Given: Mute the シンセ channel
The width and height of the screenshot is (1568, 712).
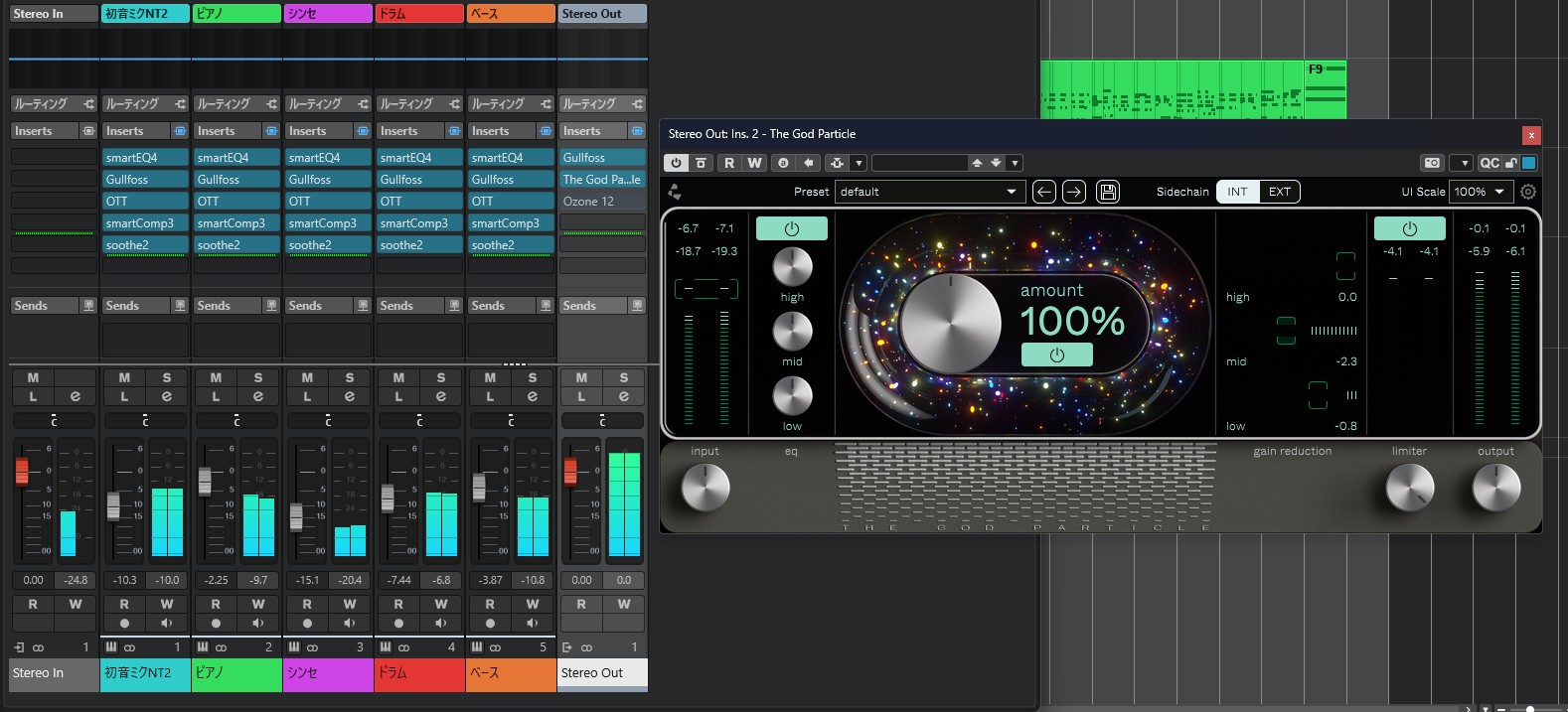Looking at the screenshot, I should click(x=307, y=377).
